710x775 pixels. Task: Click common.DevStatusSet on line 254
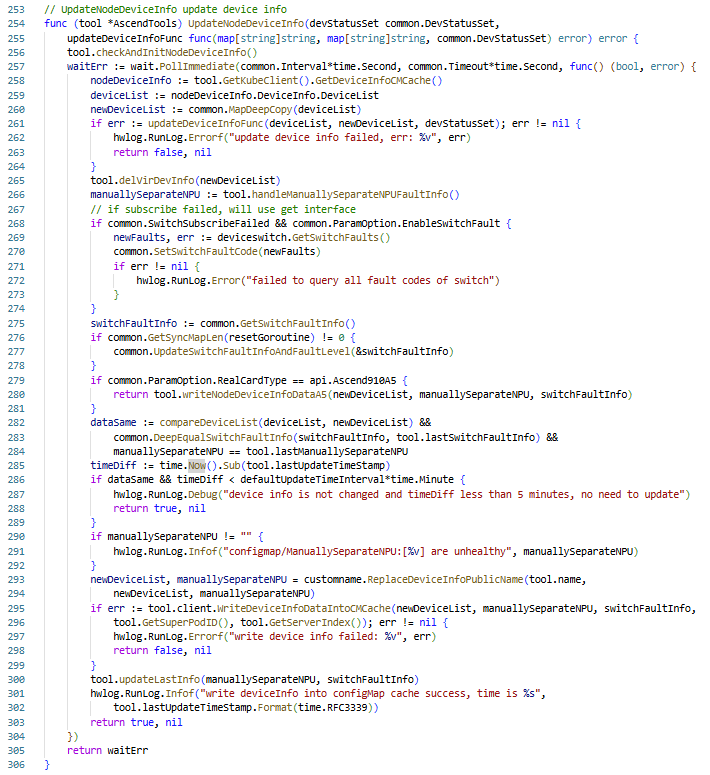pos(440,24)
